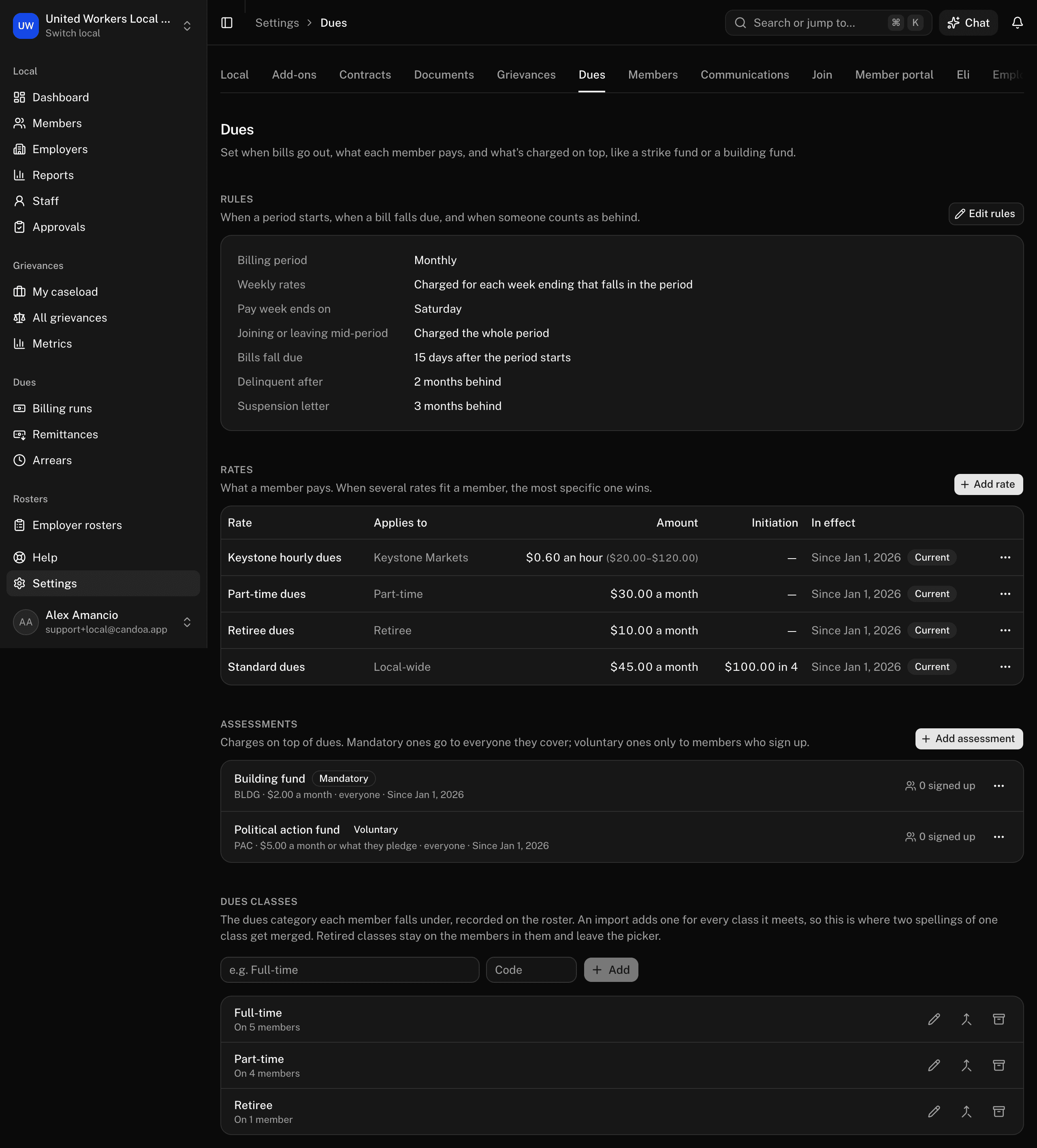Switch to the Local settings tab

pyautogui.click(x=235, y=75)
